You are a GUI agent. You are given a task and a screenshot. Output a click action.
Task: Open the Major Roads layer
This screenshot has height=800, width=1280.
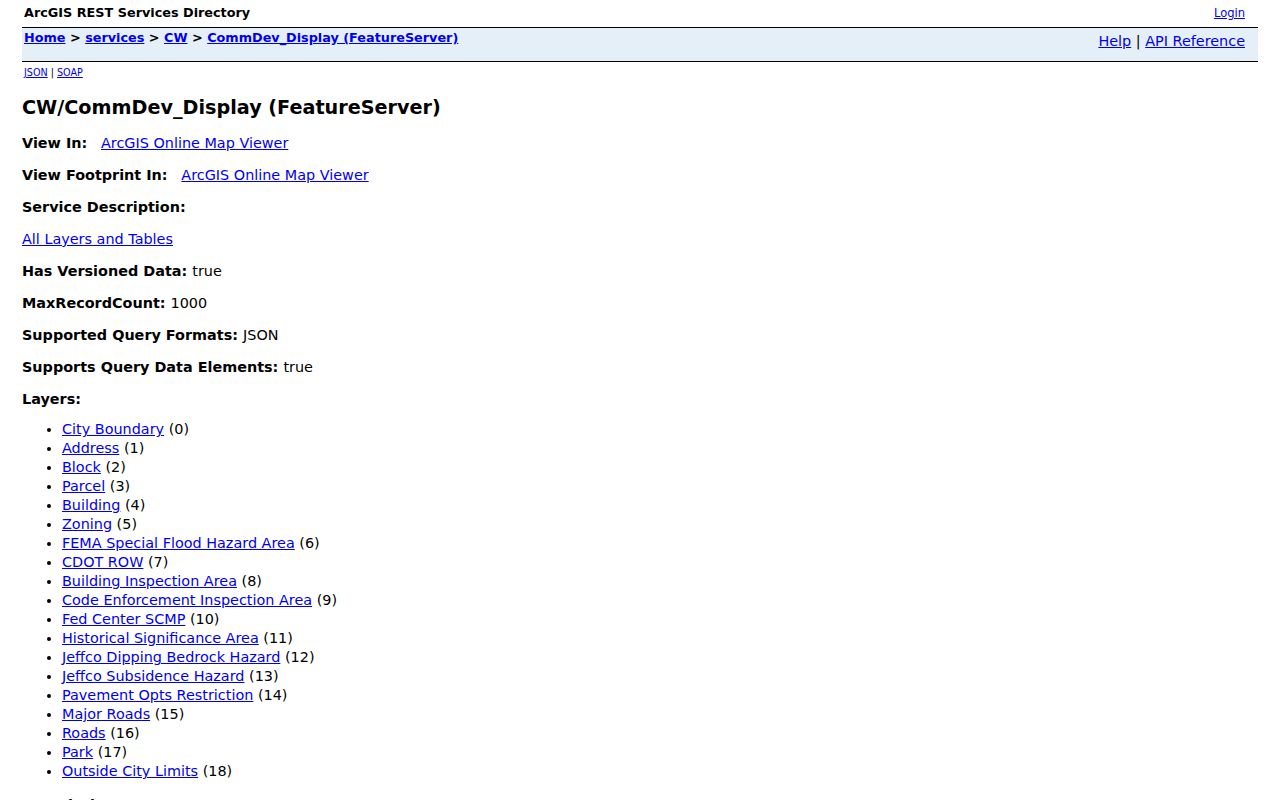[106, 714]
